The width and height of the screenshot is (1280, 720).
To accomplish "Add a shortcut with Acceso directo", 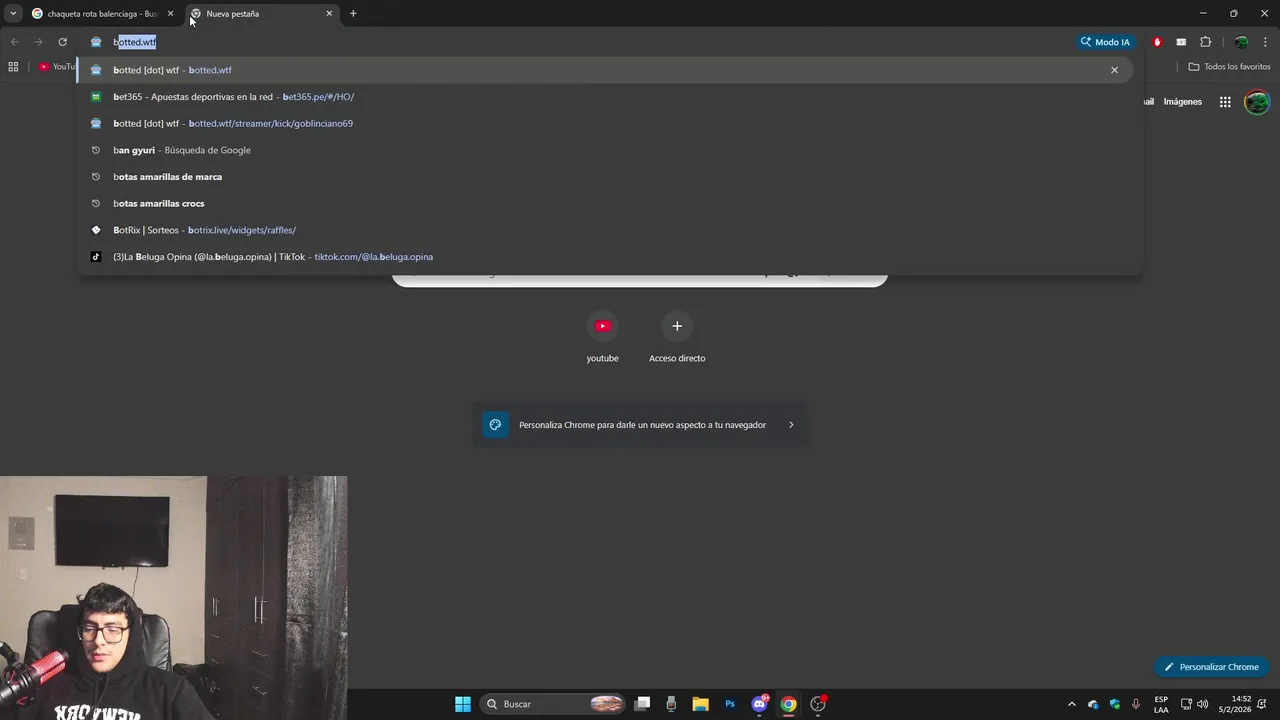I will [677, 336].
